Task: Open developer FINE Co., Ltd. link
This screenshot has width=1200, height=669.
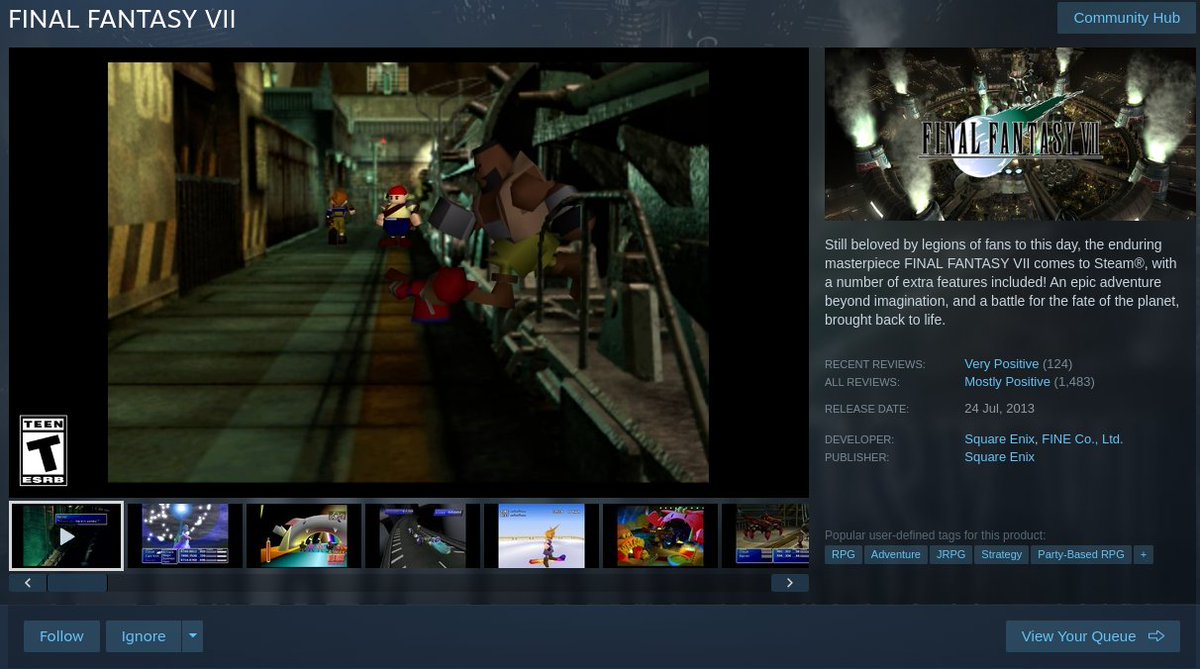Action: point(1082,439)
